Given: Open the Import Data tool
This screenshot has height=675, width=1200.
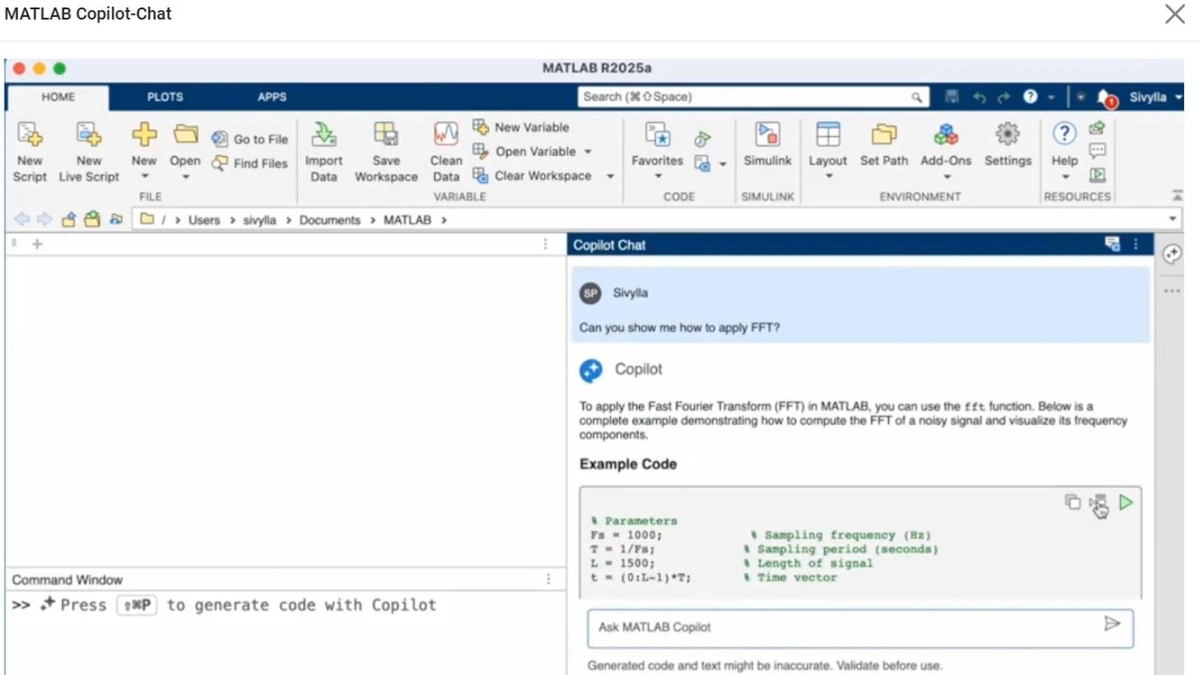Looking at the screenshot, I should (324, 152).
